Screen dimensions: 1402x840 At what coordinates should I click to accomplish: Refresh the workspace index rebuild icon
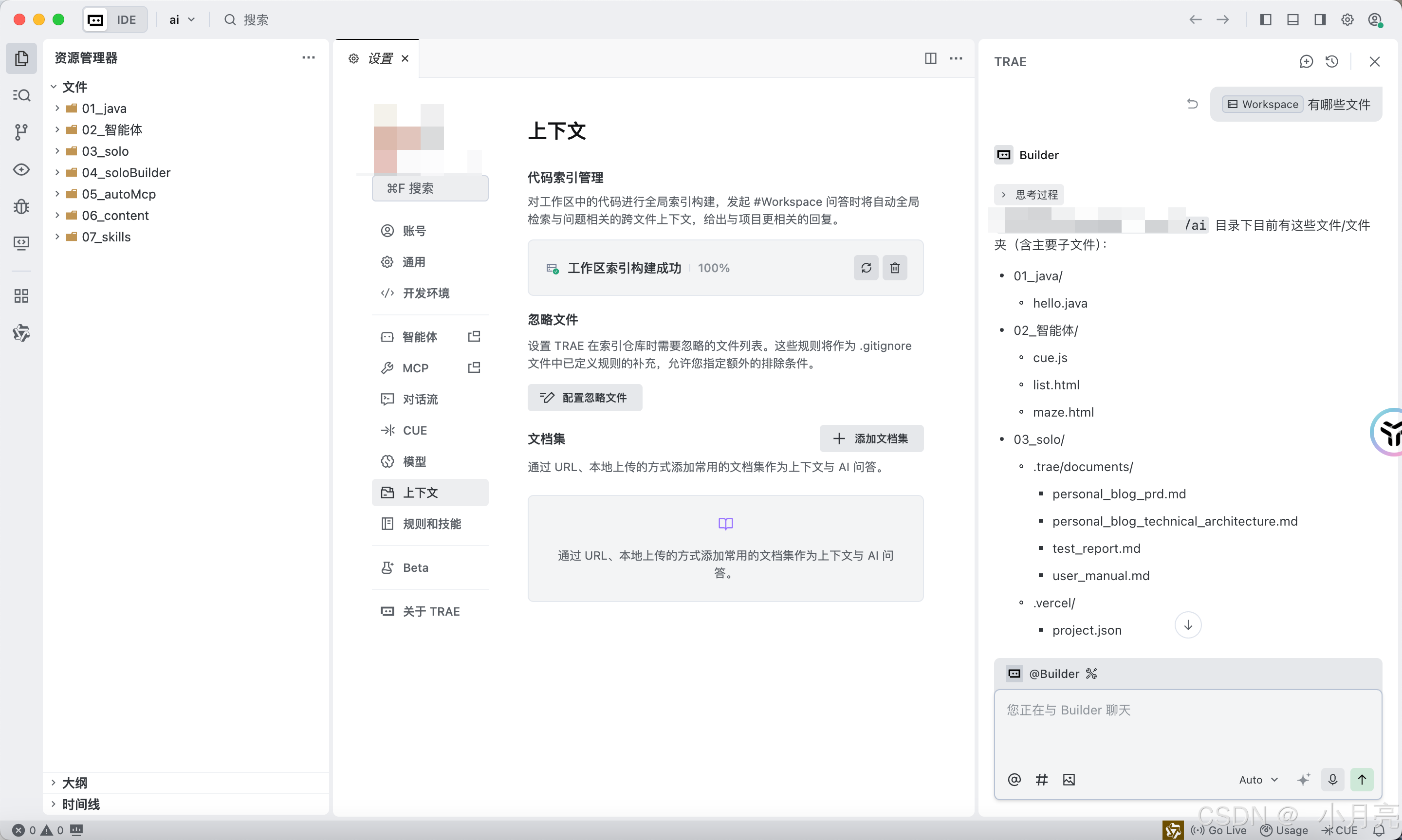[x=866, y=268]
